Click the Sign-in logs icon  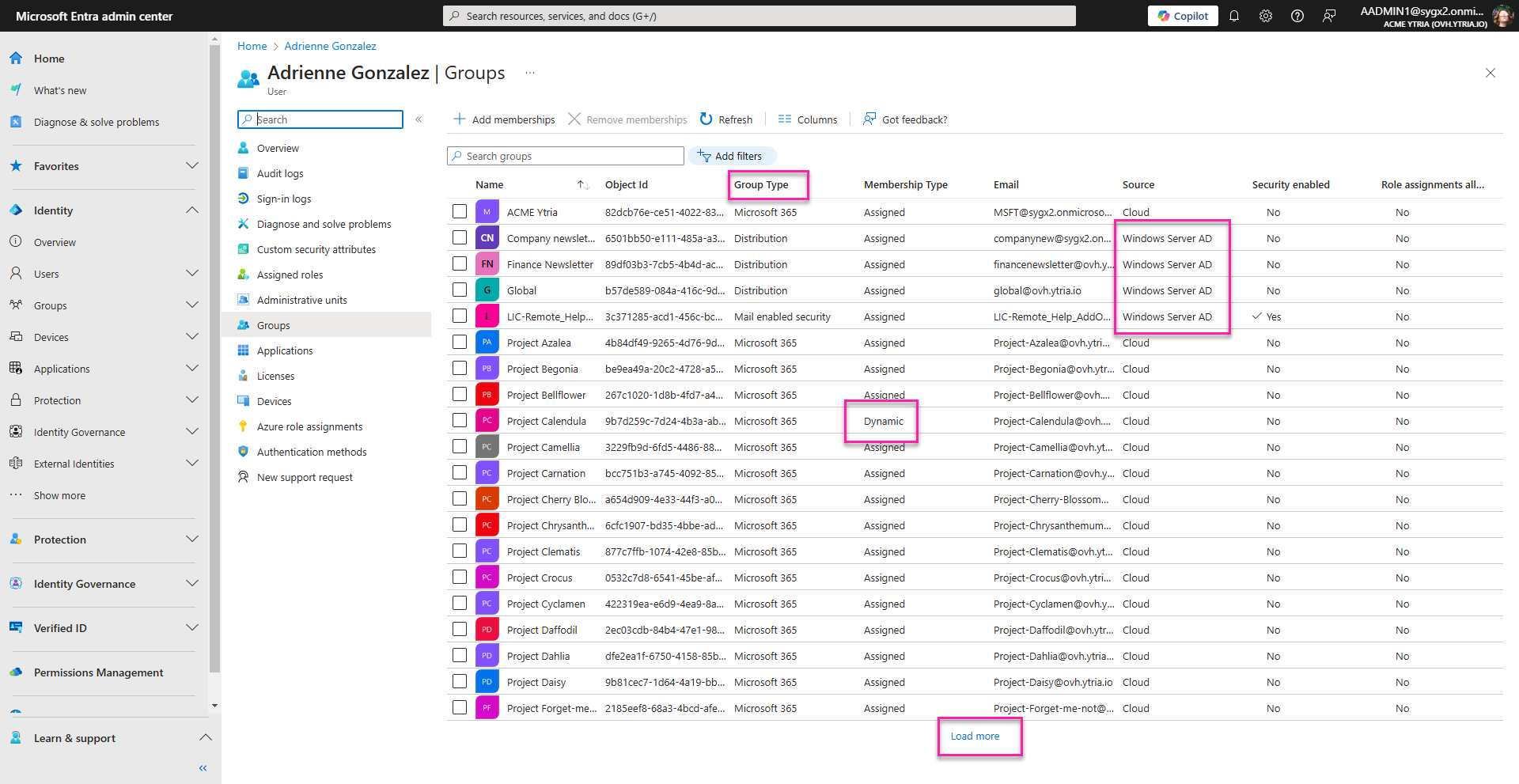244,199
